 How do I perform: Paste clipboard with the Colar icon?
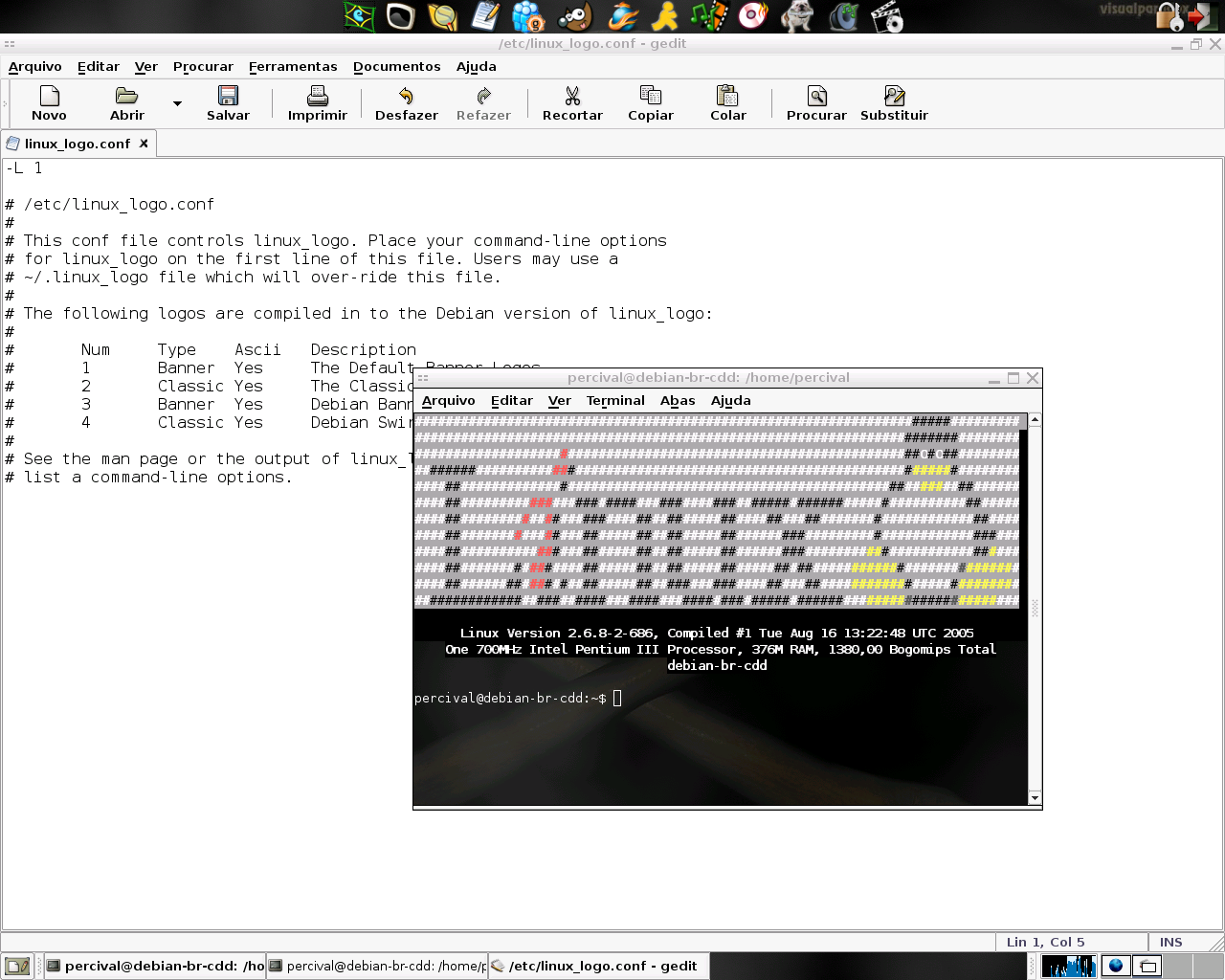pos(727,103)
